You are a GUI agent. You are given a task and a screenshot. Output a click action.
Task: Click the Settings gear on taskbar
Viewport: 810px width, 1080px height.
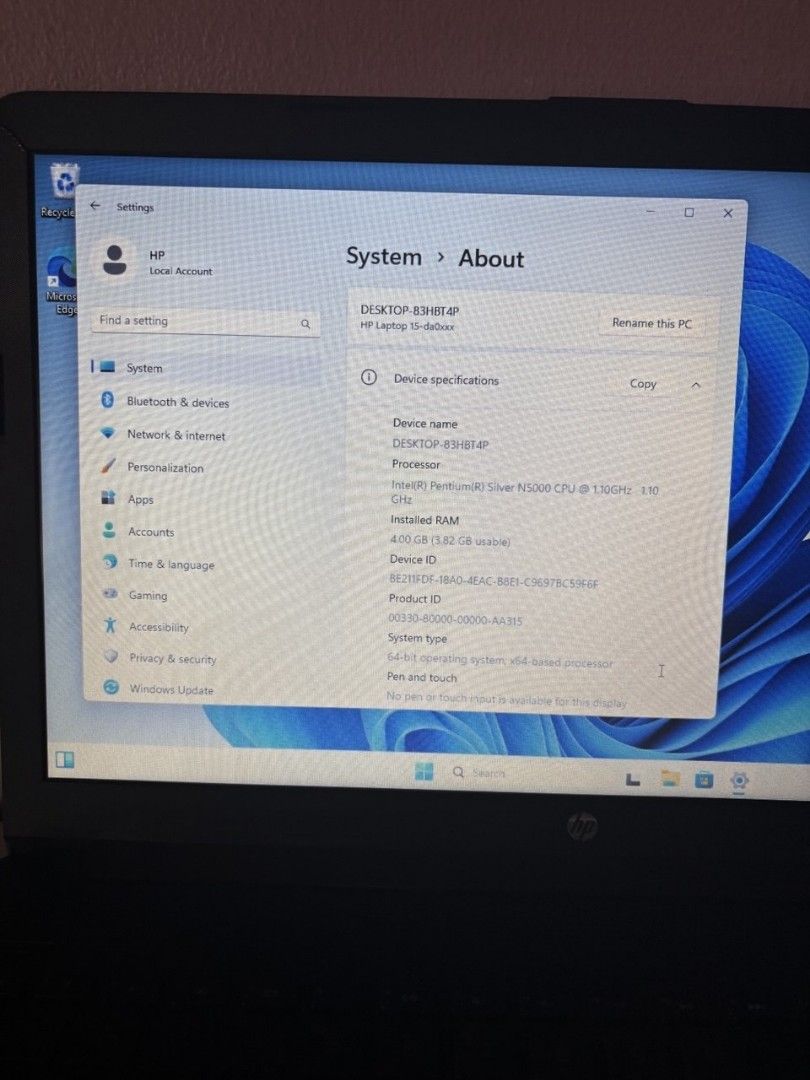[x=739, y=781]
